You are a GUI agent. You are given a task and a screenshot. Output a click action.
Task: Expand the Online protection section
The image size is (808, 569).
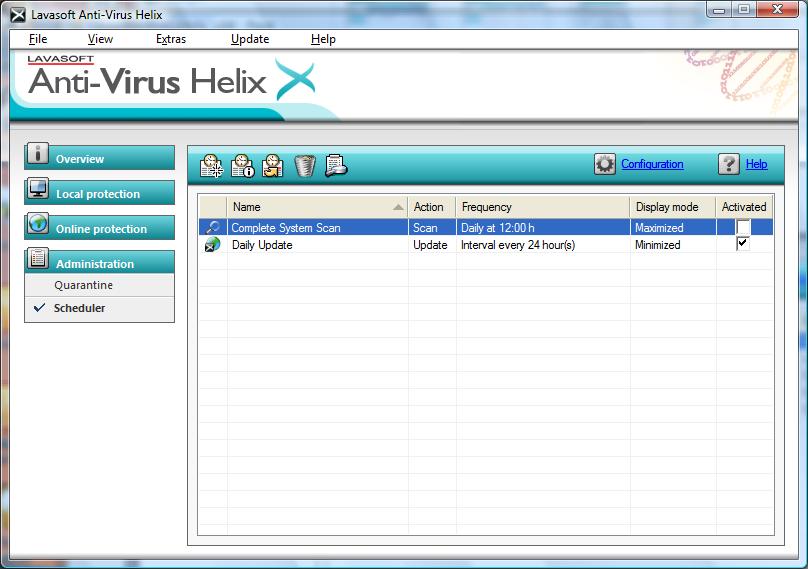pos(99,228)
